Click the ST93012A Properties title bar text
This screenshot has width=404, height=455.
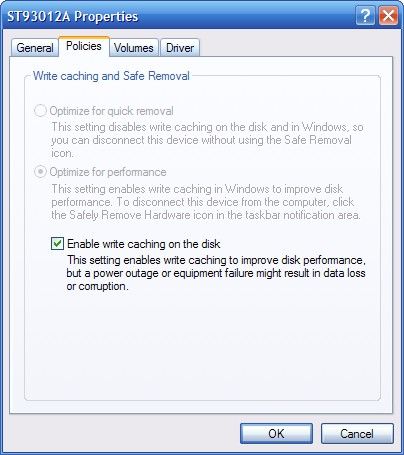(73, 16)
